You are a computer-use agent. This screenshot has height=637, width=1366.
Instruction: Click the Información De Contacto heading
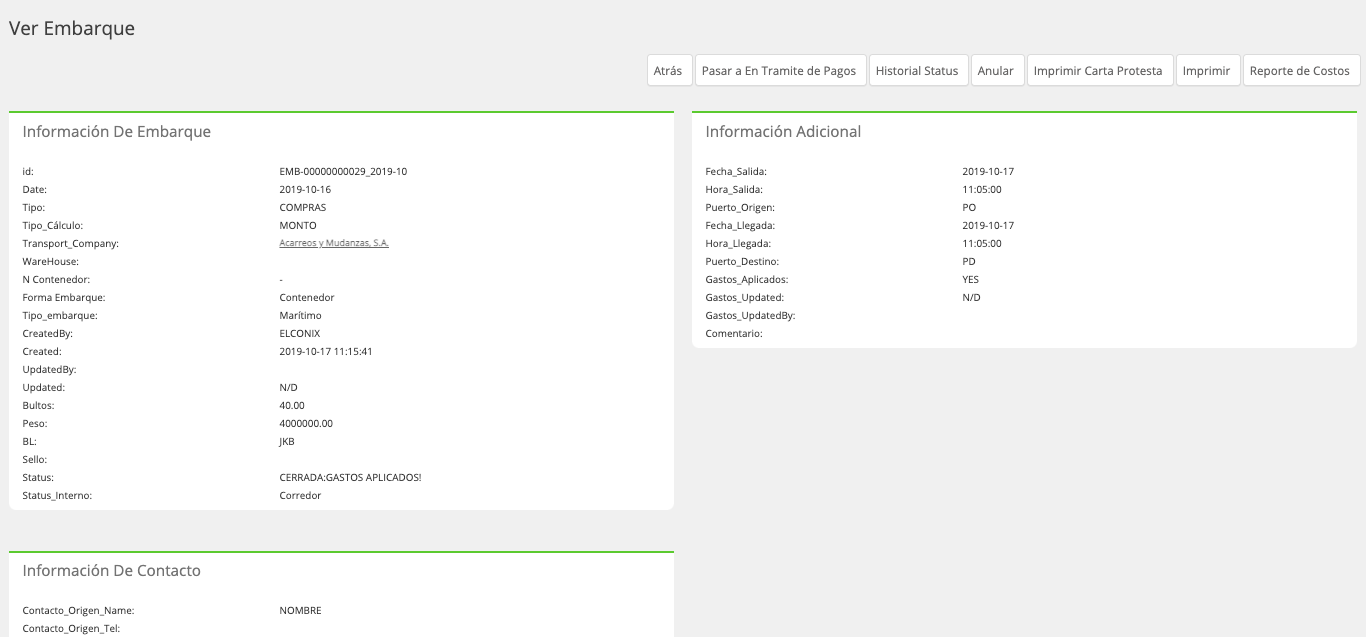pos(112,571)
